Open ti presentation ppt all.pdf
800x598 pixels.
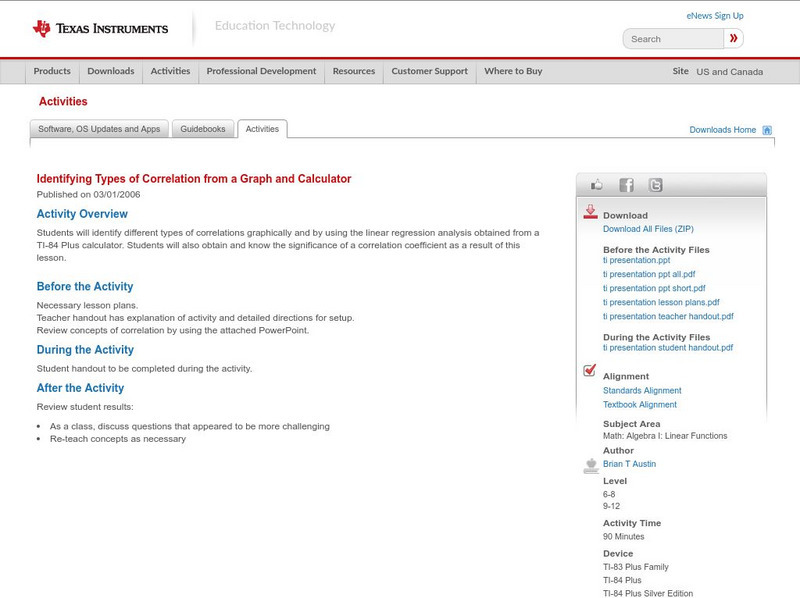click(x=649, y=275)
